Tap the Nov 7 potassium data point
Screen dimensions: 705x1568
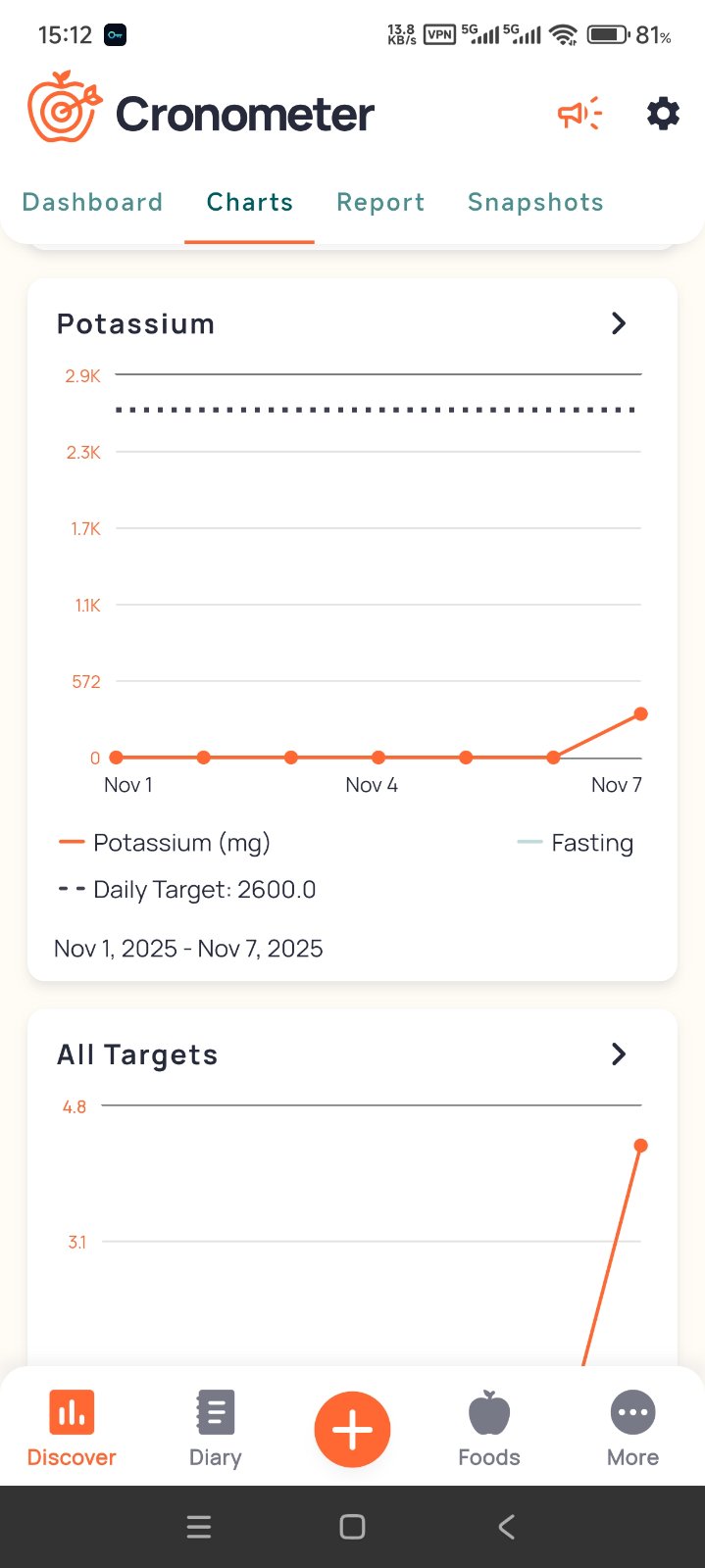pyautogui.click(x=640, y=713)
